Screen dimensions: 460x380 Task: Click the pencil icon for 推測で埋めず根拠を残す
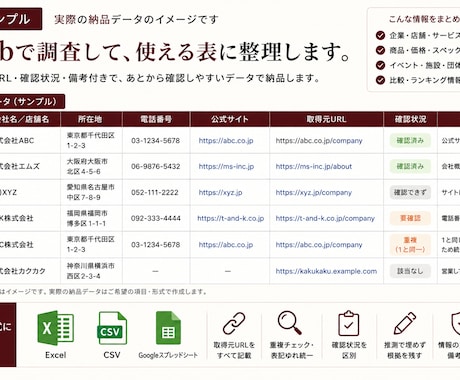[x=405, y=323]
